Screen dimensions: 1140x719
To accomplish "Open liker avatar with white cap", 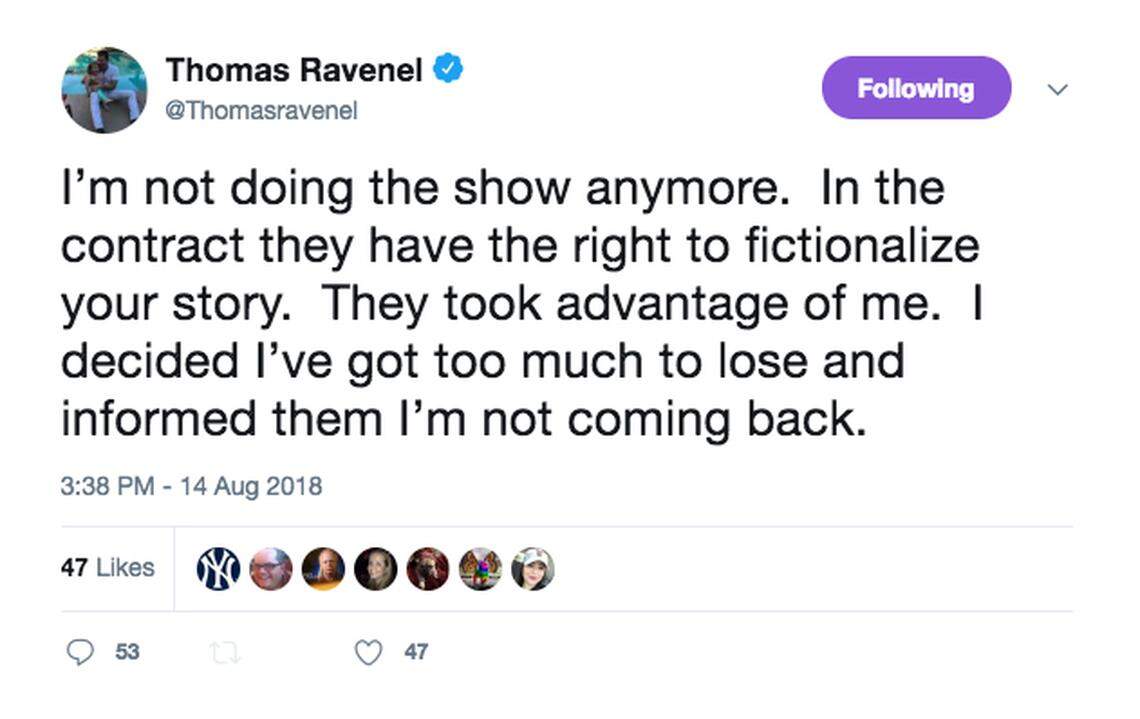I will click(532, 568).
